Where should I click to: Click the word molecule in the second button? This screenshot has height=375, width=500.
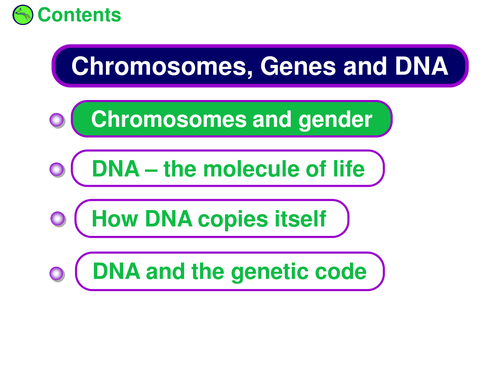(251, 169)
